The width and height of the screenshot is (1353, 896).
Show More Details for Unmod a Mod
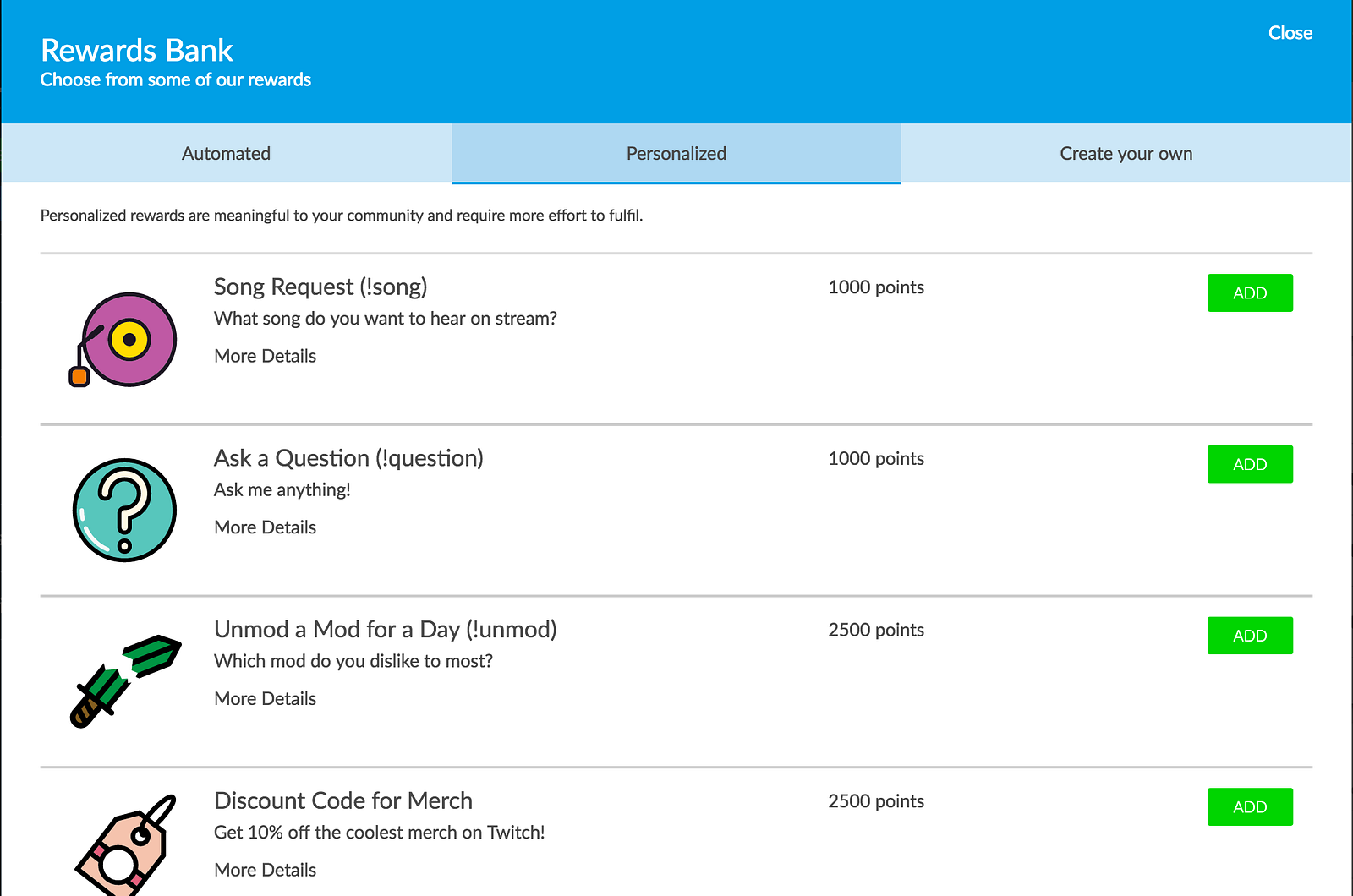click(265, 699)
